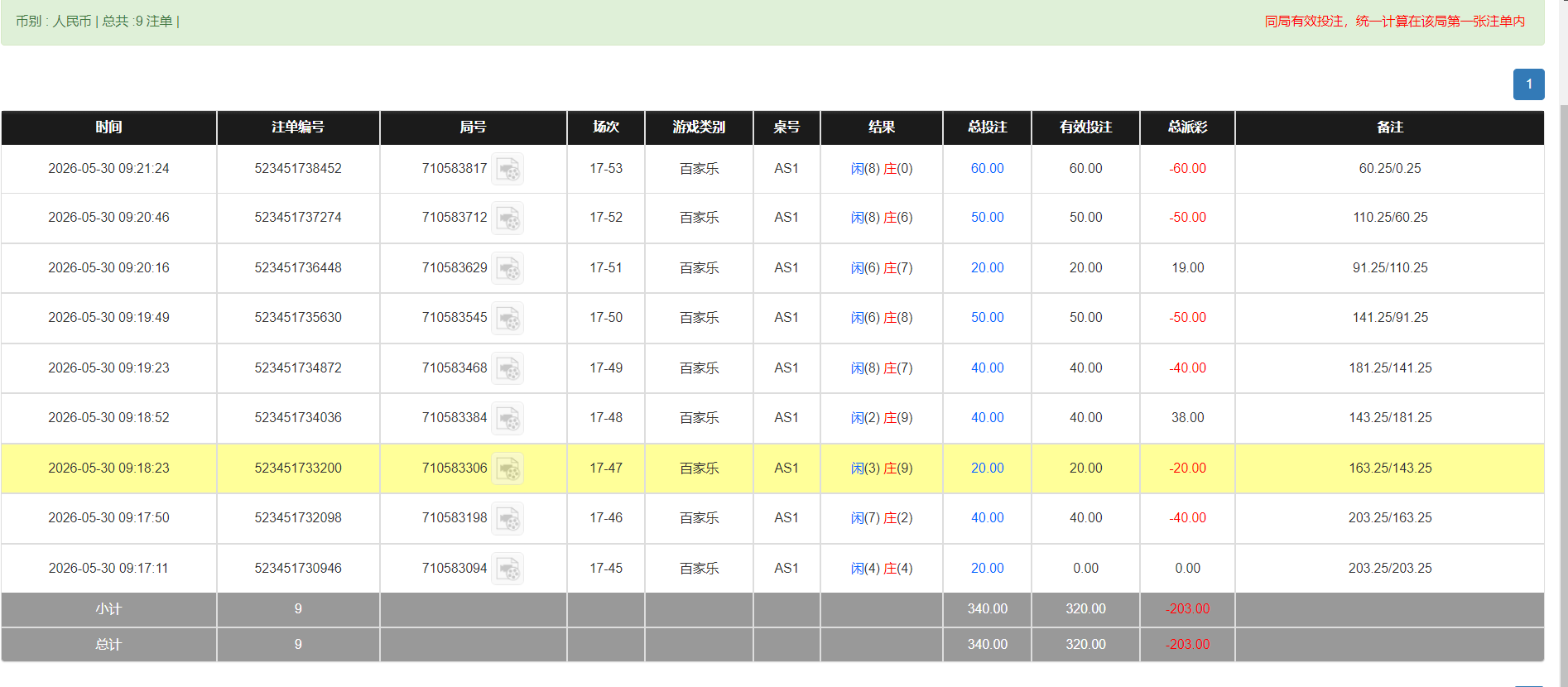
Task: Open video replay icon for round 710583306
Action: click(x=507, y=468)
